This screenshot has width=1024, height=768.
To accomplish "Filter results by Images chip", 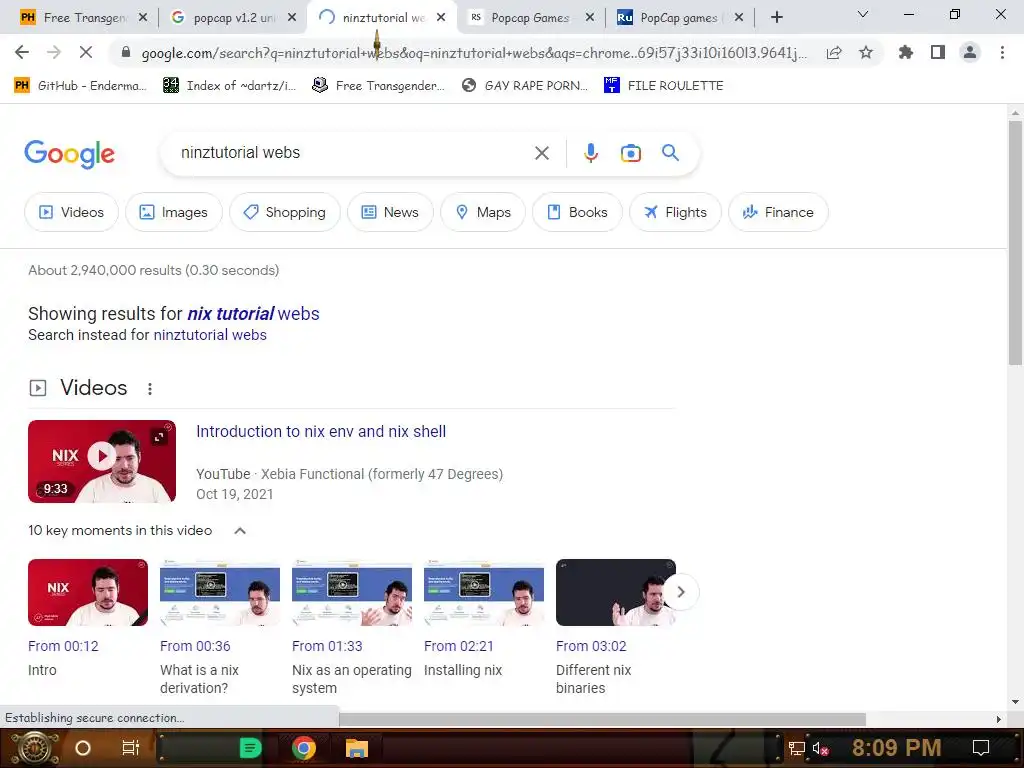I will pyautogui.click(x=174, y=212).
